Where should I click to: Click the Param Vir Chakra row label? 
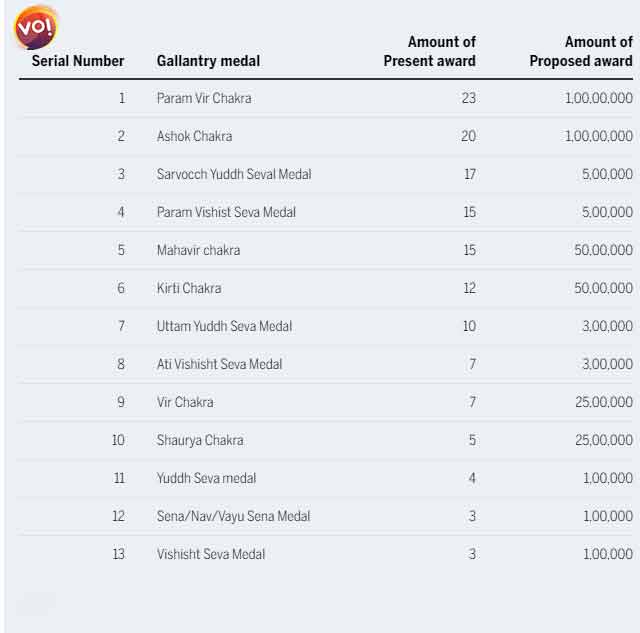[204, 98]
